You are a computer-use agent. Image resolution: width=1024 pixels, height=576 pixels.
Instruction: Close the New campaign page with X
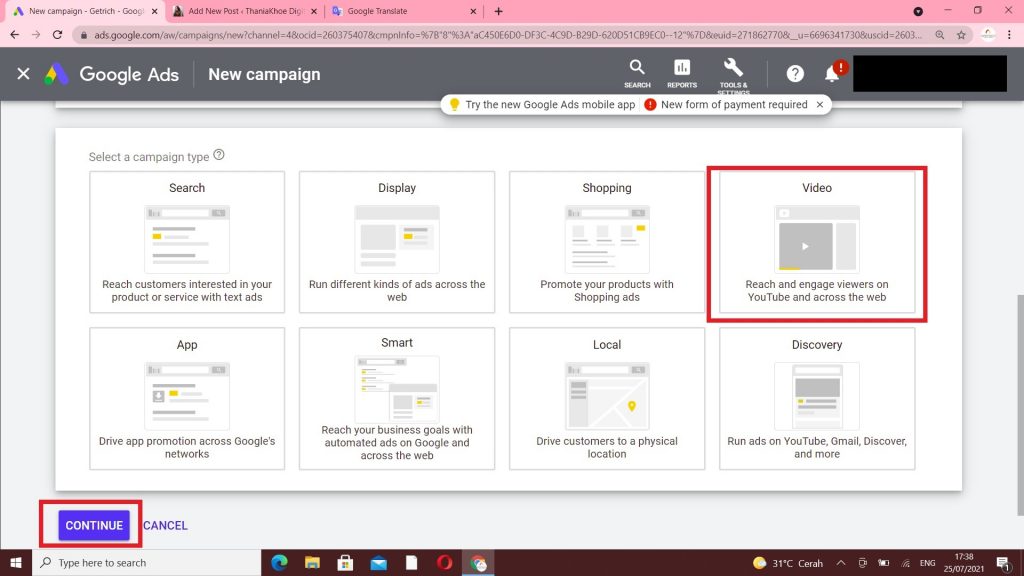(x=23, y=74)
